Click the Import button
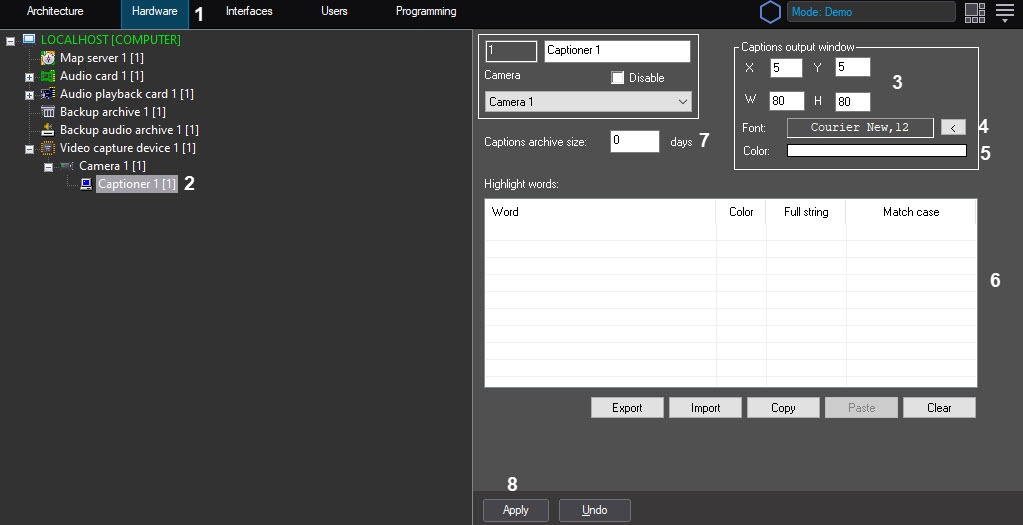 click(705, 408)
